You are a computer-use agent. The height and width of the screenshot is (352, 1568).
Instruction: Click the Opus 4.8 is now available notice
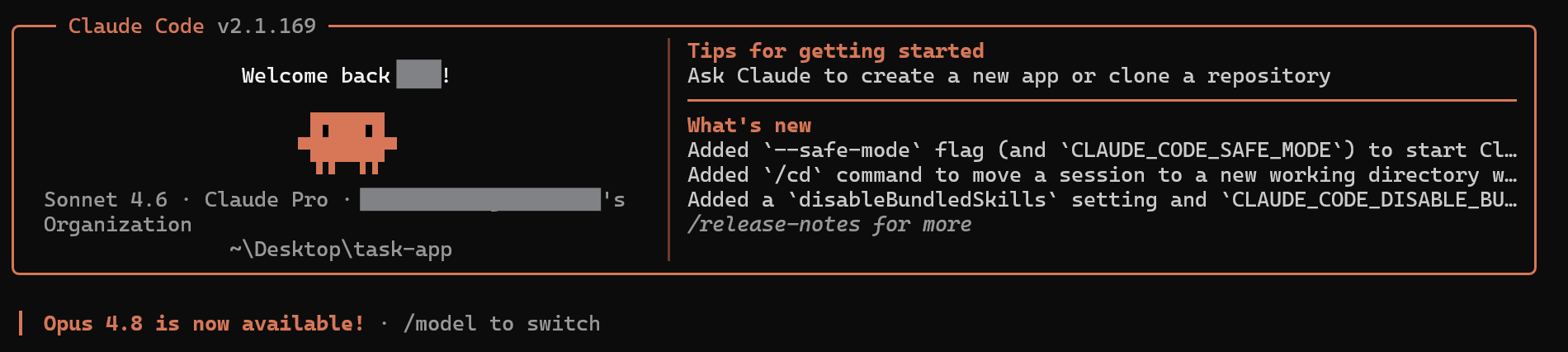coord(204,324)
